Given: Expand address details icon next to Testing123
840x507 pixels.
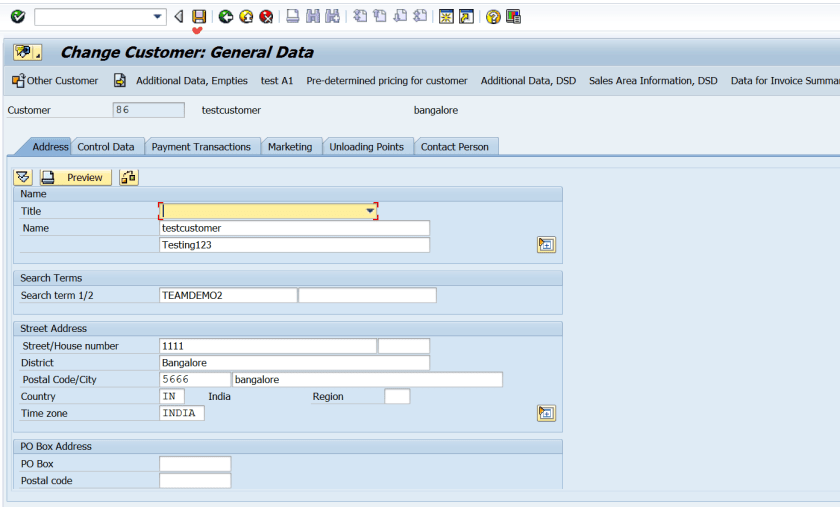Looking at the screenshot, I should [546, 245].
